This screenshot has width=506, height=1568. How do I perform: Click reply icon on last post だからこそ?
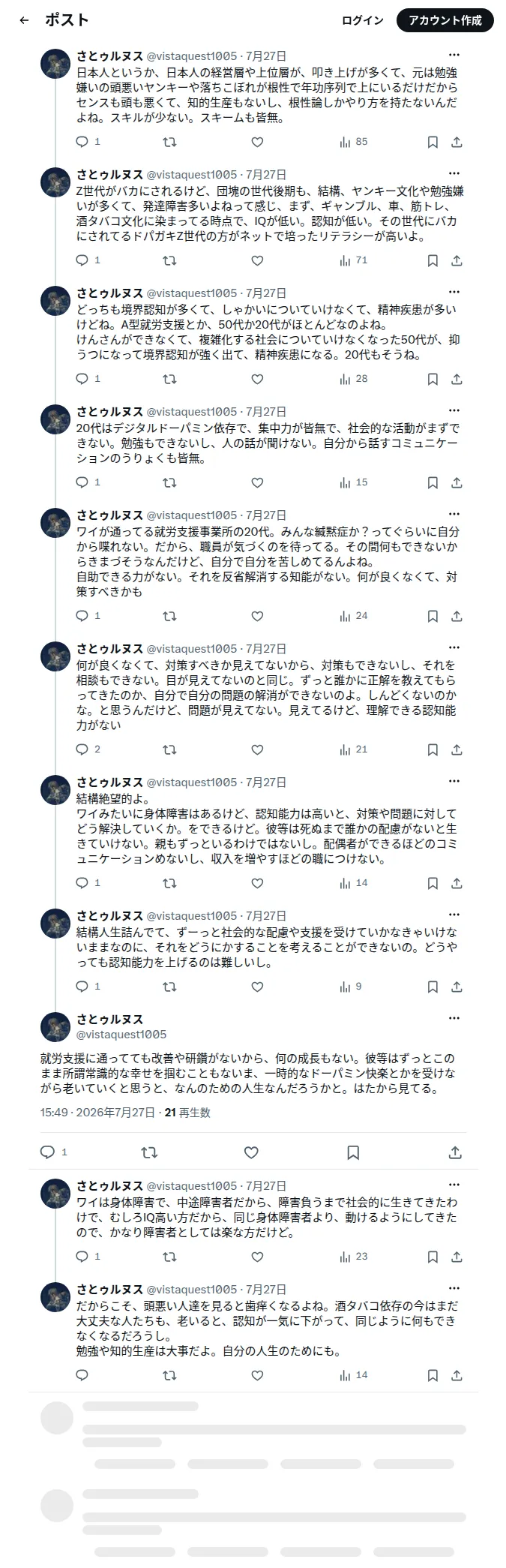[83, 1375]
